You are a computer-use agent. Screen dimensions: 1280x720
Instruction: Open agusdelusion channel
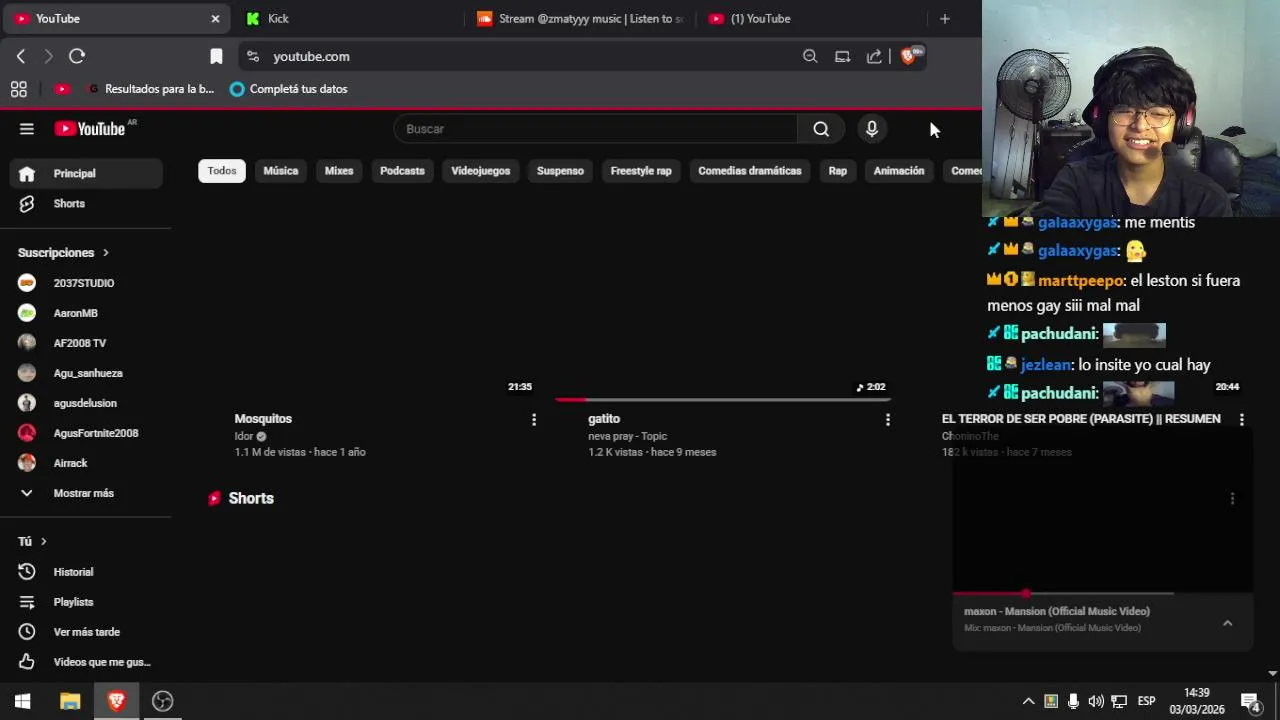pyautogui.click(x=86, y=403)
